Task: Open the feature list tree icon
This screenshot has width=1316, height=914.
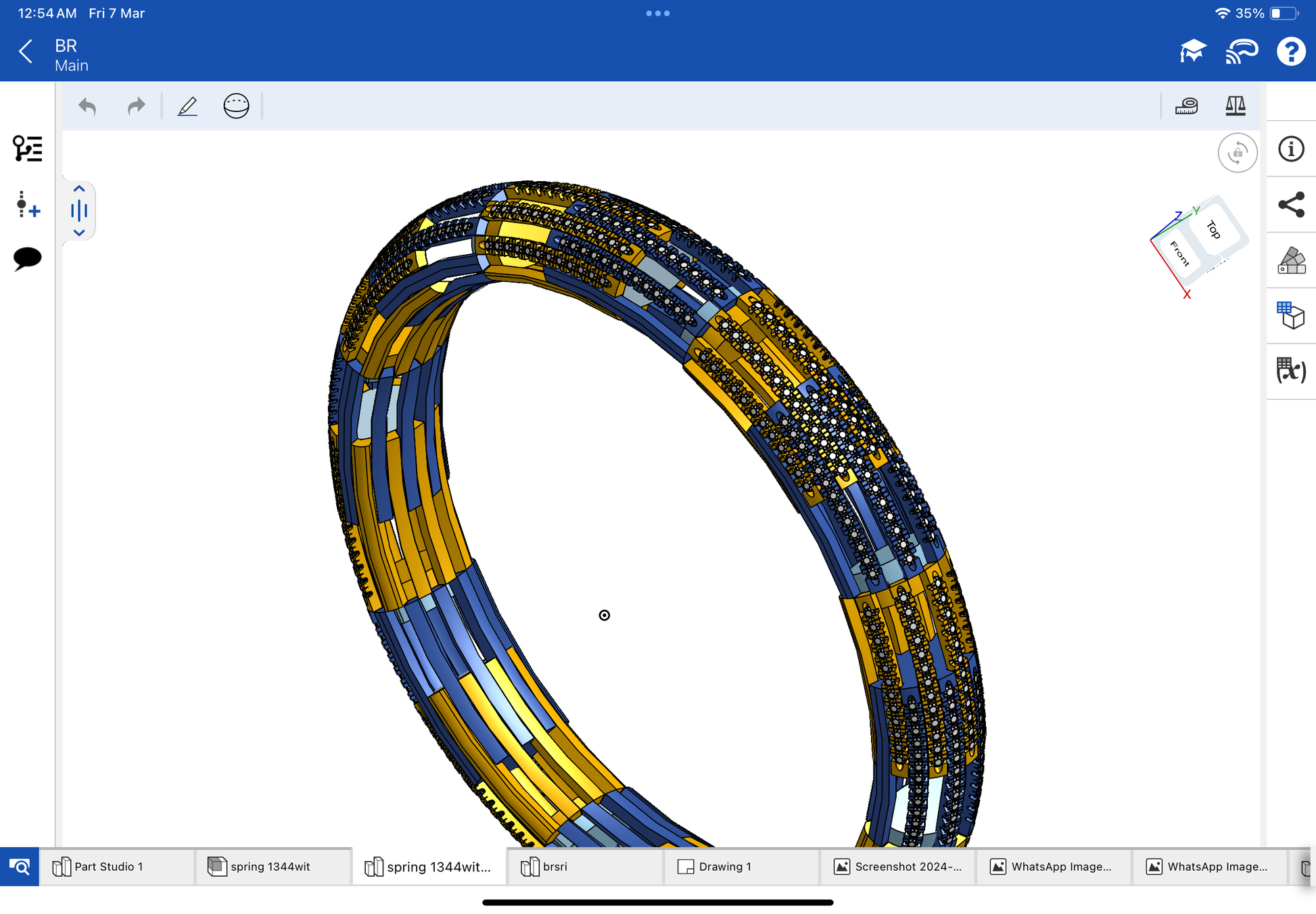Action: 27,149
